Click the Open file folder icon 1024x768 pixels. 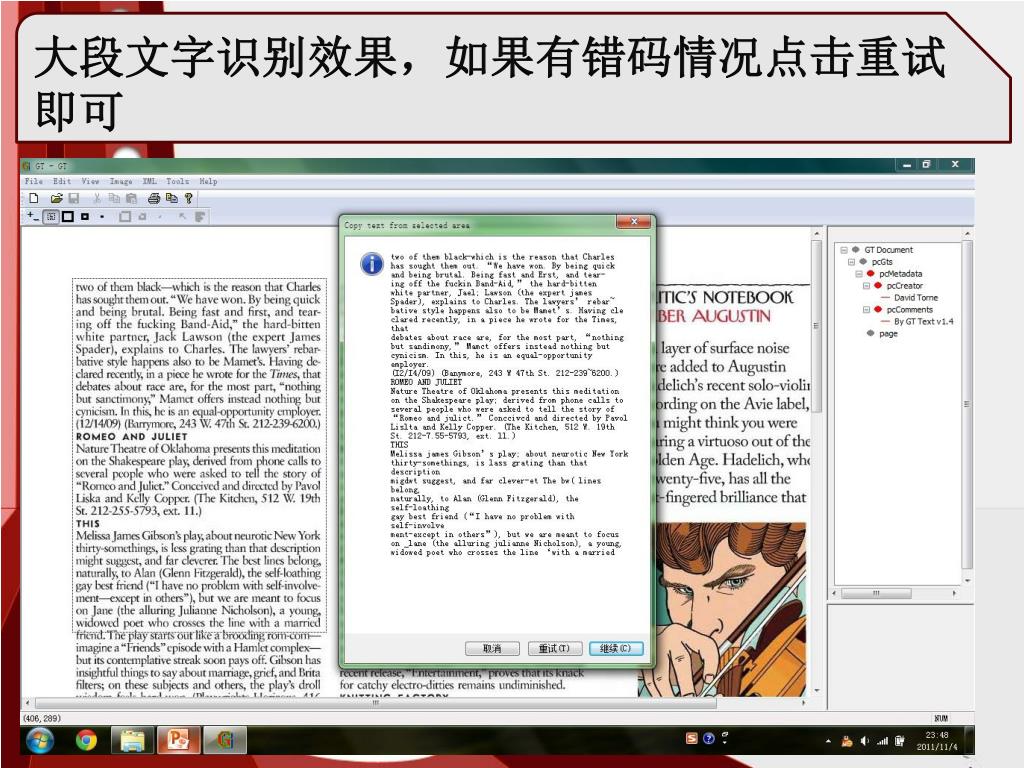[x=57, y=198]
